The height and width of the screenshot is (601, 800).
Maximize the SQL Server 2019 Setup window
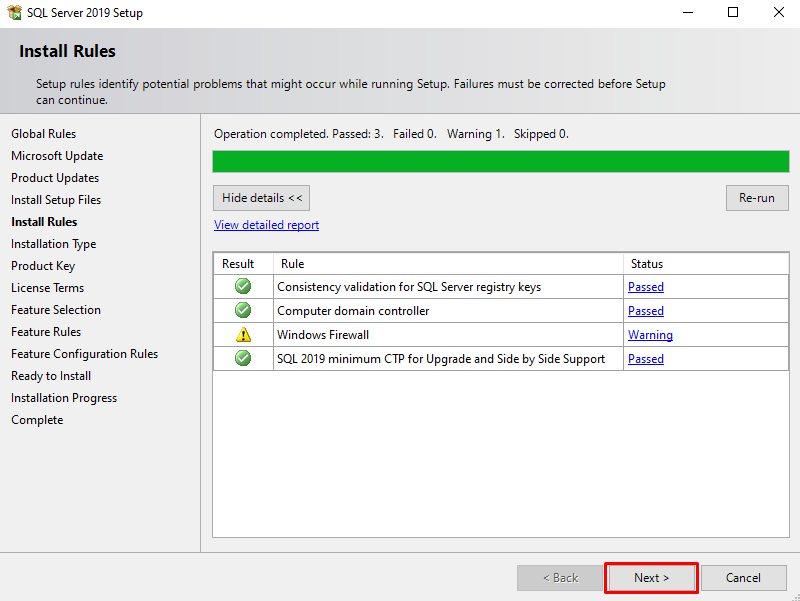click(733, 12)
